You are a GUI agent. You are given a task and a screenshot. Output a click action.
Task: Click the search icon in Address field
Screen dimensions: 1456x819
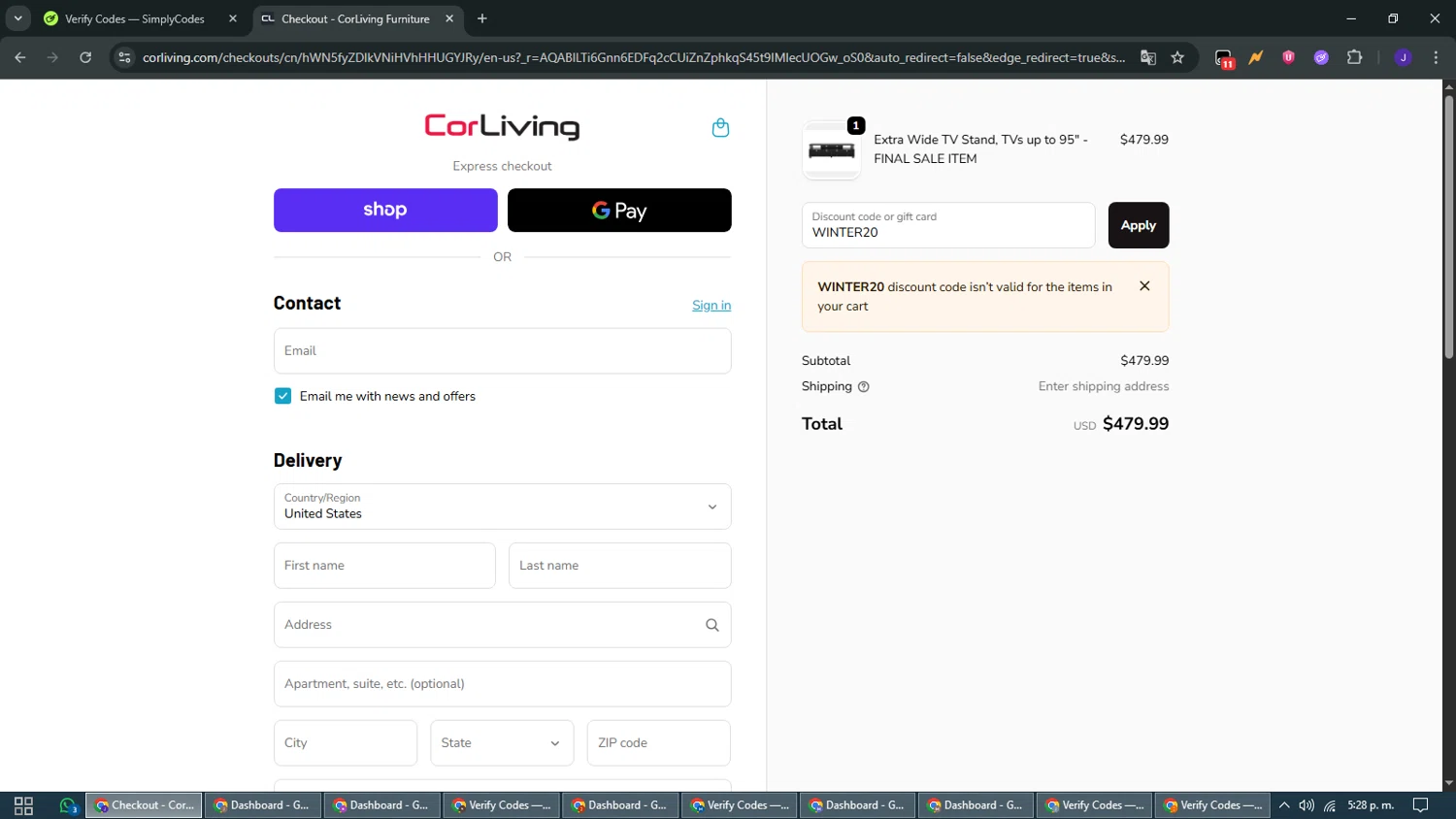(711, 625)
